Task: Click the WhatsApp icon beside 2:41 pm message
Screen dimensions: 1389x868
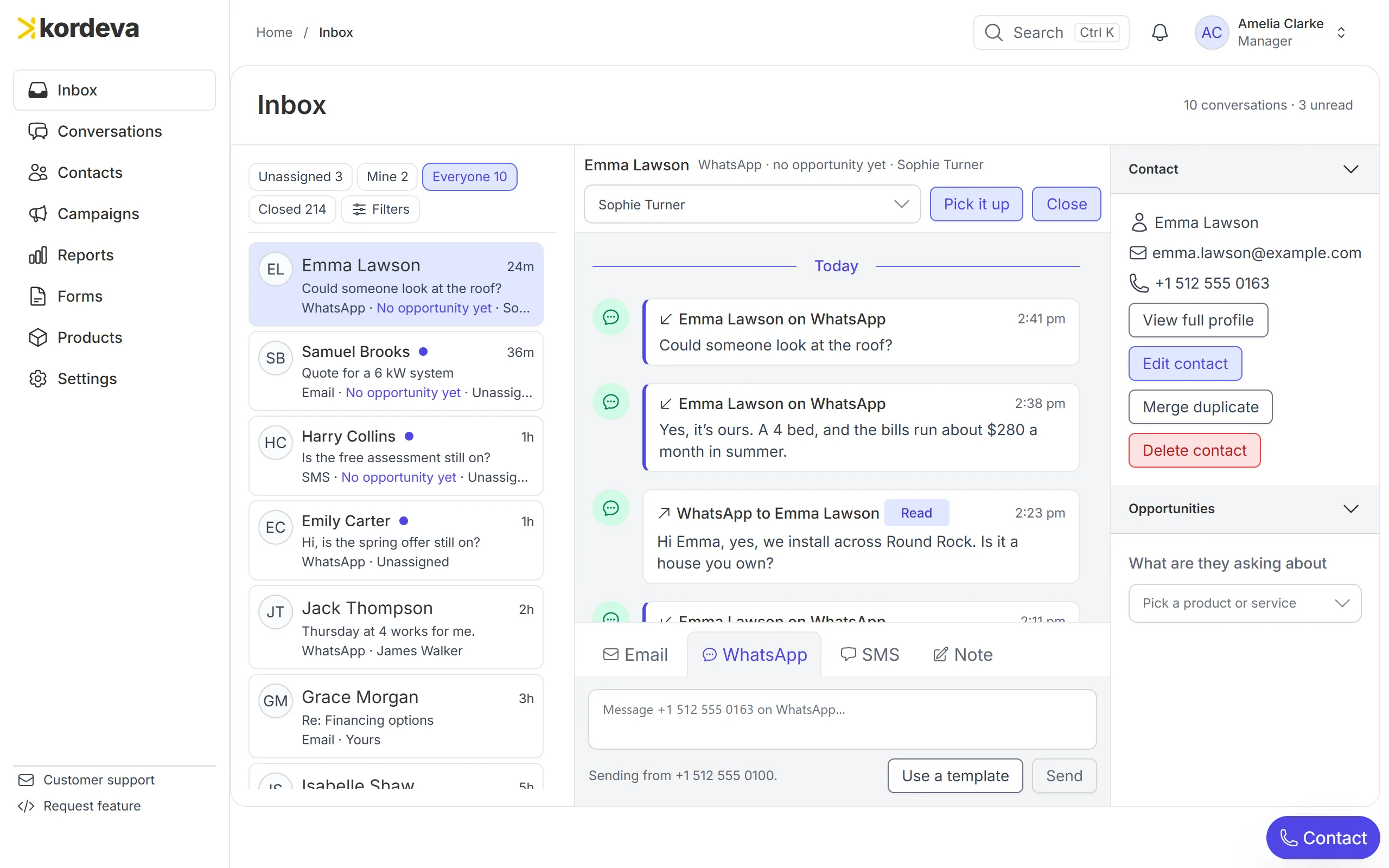Action: pyautogui.click(x=611, y=317)
